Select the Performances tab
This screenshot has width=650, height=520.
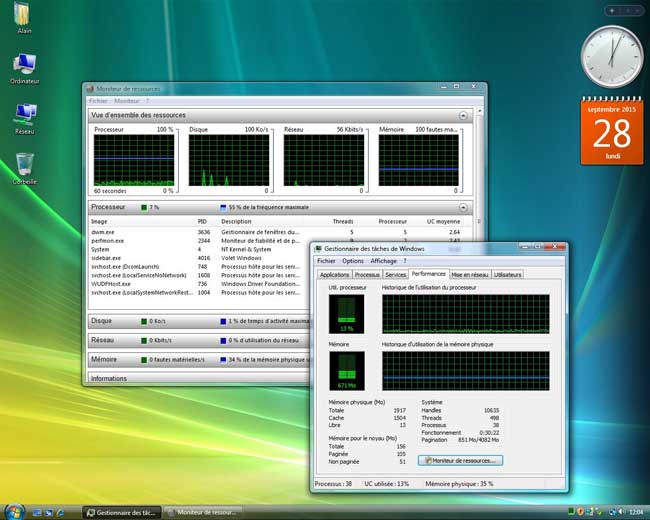coord(429,274)
